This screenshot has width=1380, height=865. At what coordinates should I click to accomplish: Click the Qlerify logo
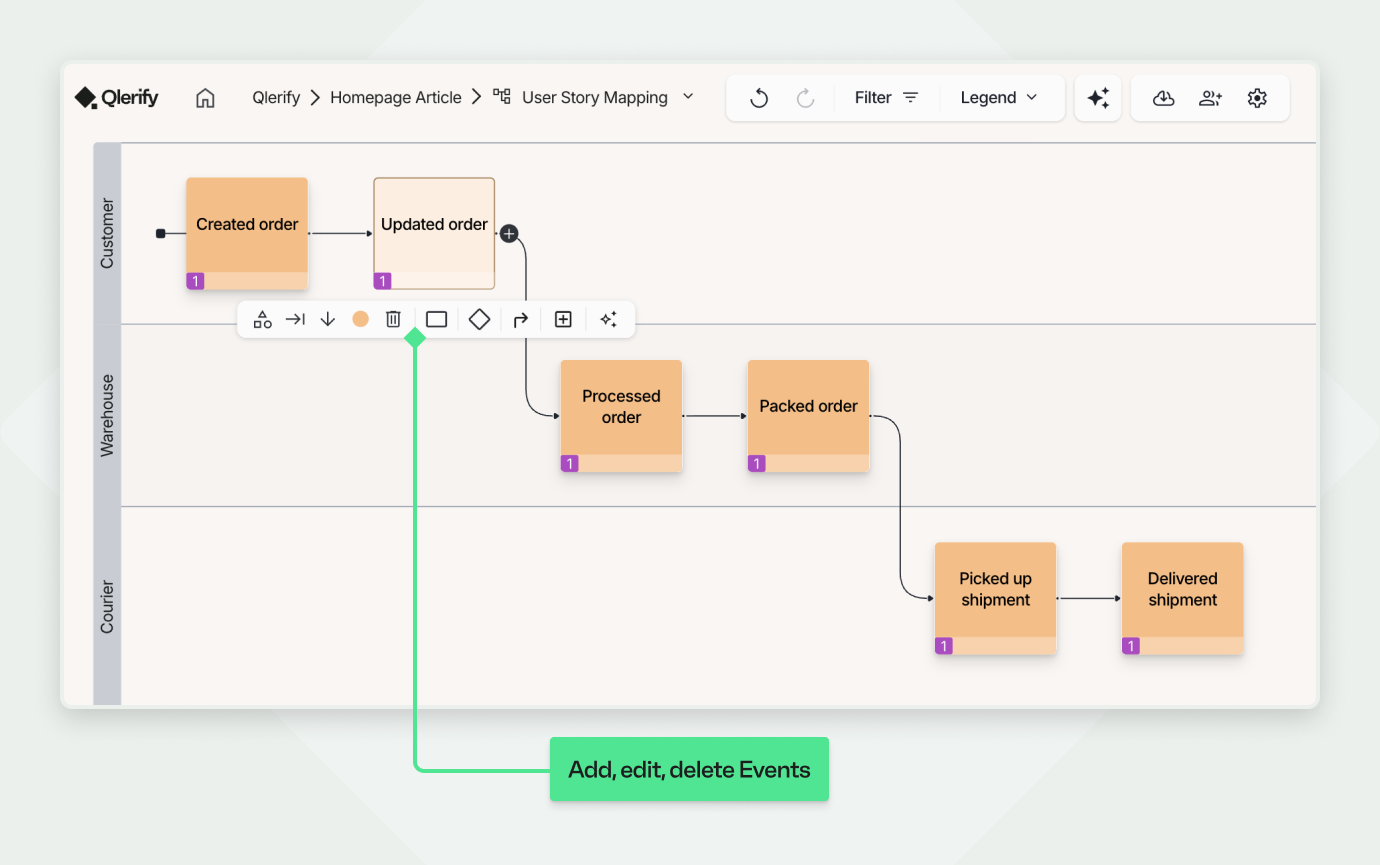tap(116, 97)
